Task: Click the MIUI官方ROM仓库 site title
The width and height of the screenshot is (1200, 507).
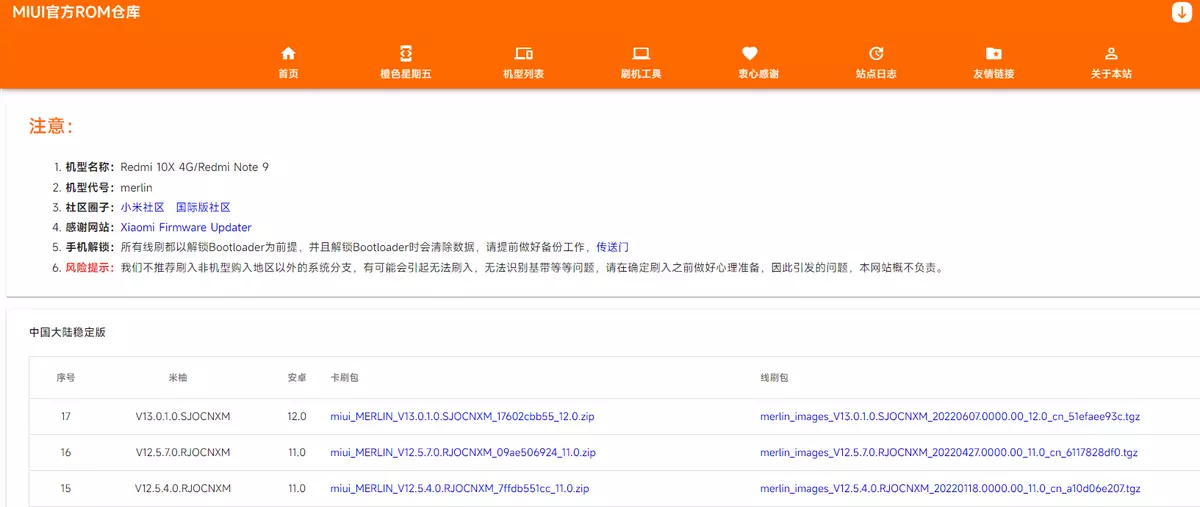Action: [x=76, y=12]
